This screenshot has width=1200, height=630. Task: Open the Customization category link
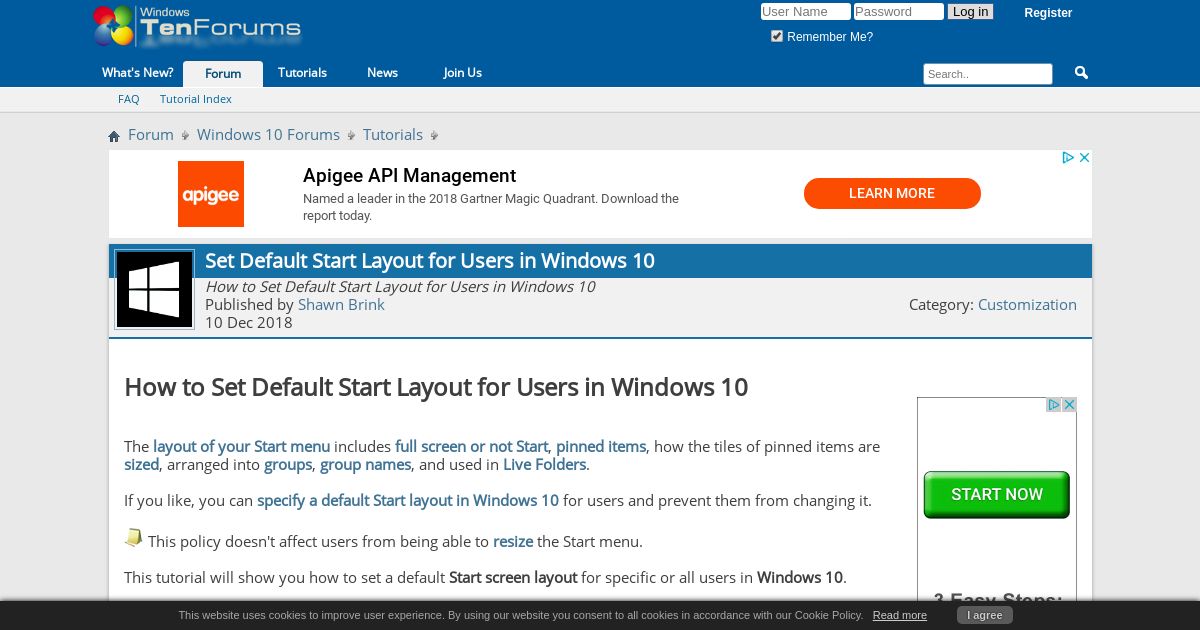point(1027,305)
